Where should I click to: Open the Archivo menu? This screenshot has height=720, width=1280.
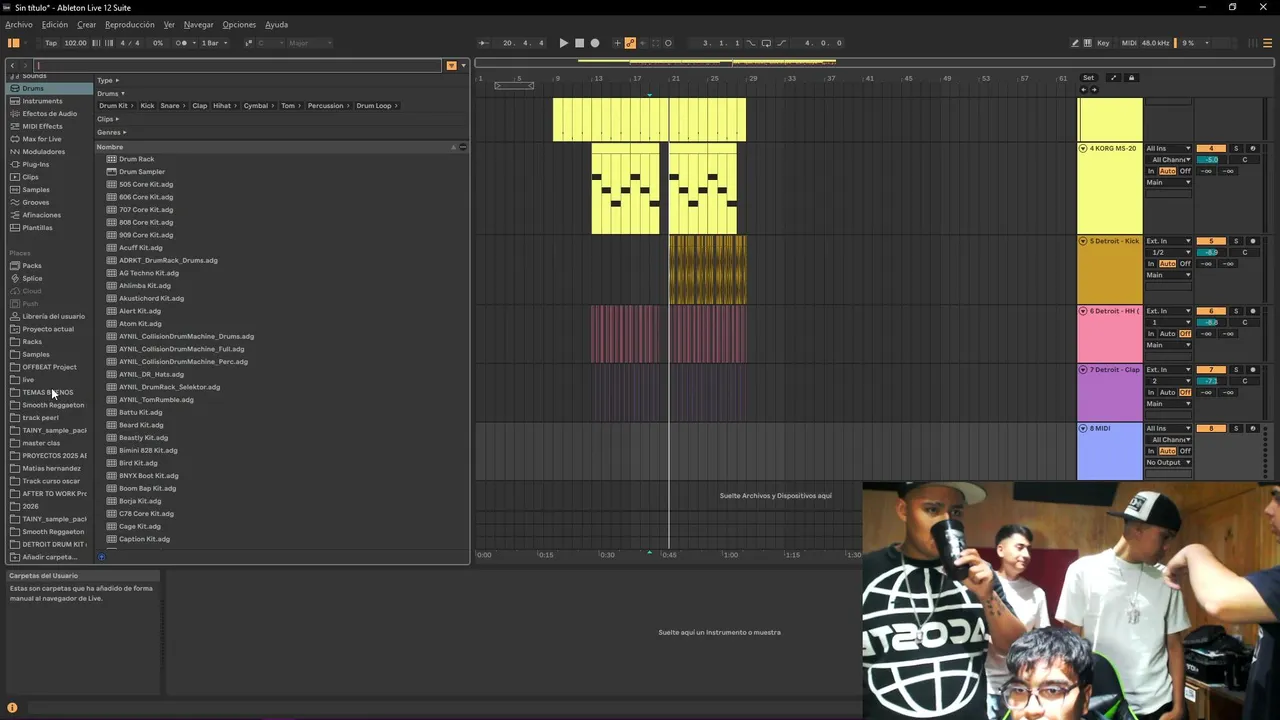tap(19, 25)
